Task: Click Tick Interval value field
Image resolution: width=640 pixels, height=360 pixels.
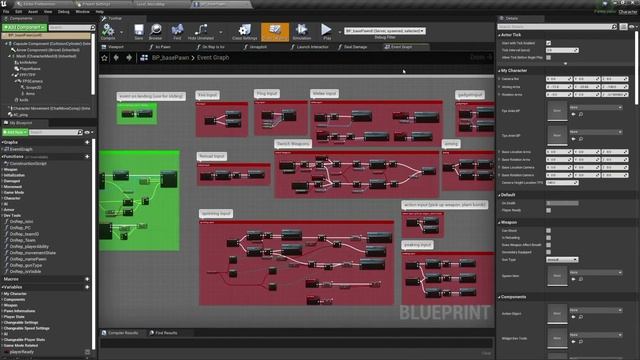Action: pos(562,50)
